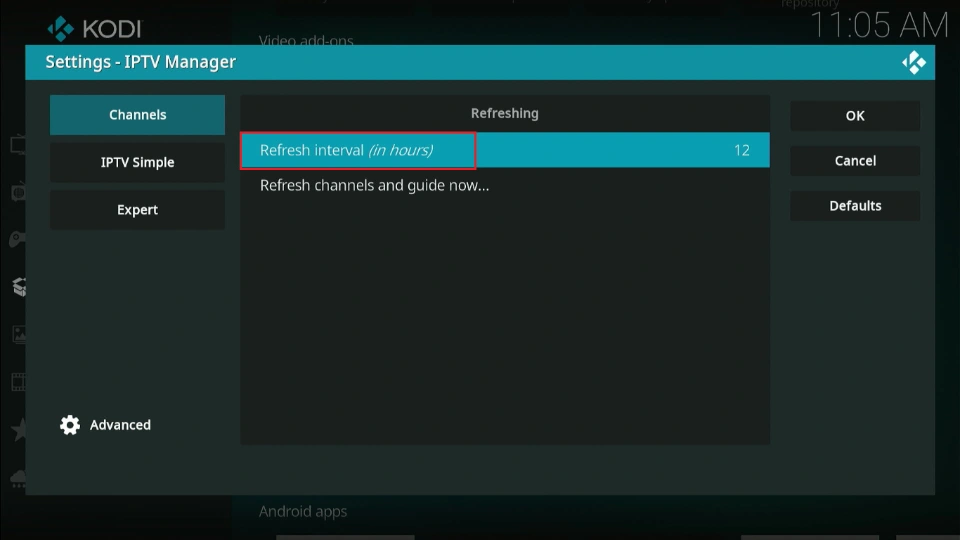The image size is (960, 540).
Task: Click the Weather cloud sidebar icon
Action: point(17,478)
